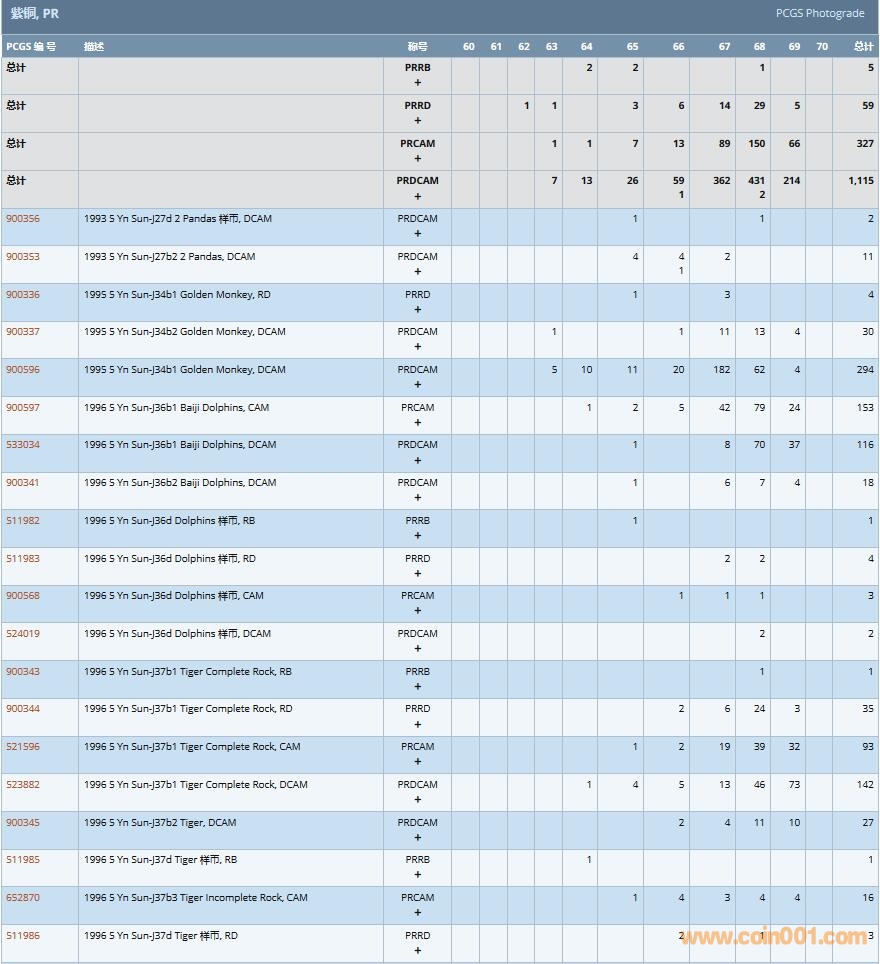Open PCGS number 900356 link

pyautogui.click(x=23, y=219)
